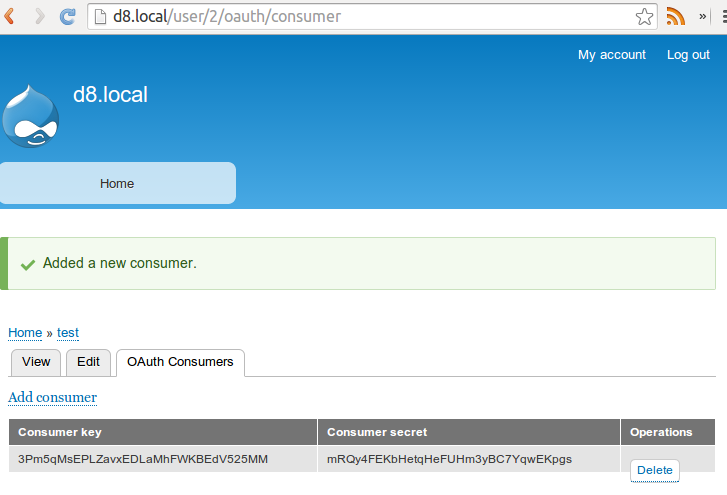This screenshot has height=495, width=727.
Task: Expand the hidden extensions chevron
Action: (704, 16)
